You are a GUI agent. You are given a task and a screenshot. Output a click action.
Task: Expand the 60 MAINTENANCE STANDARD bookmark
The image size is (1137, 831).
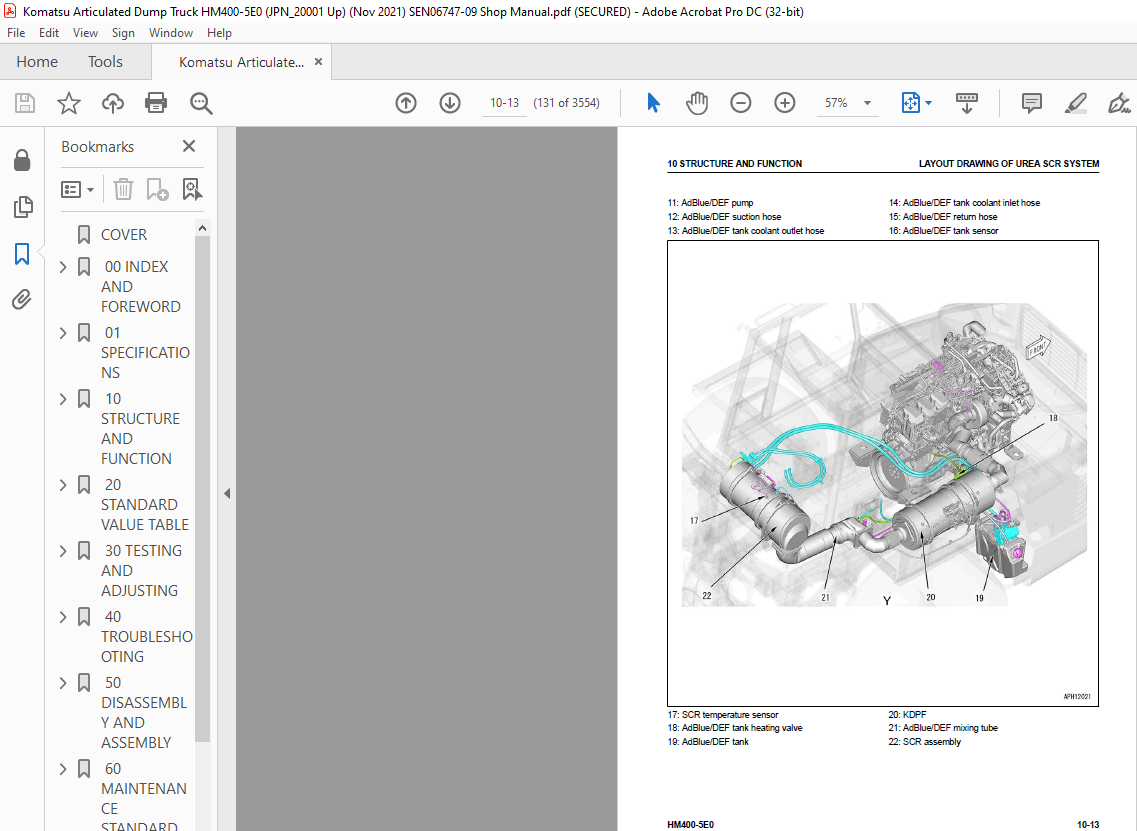tap(63, 769)
